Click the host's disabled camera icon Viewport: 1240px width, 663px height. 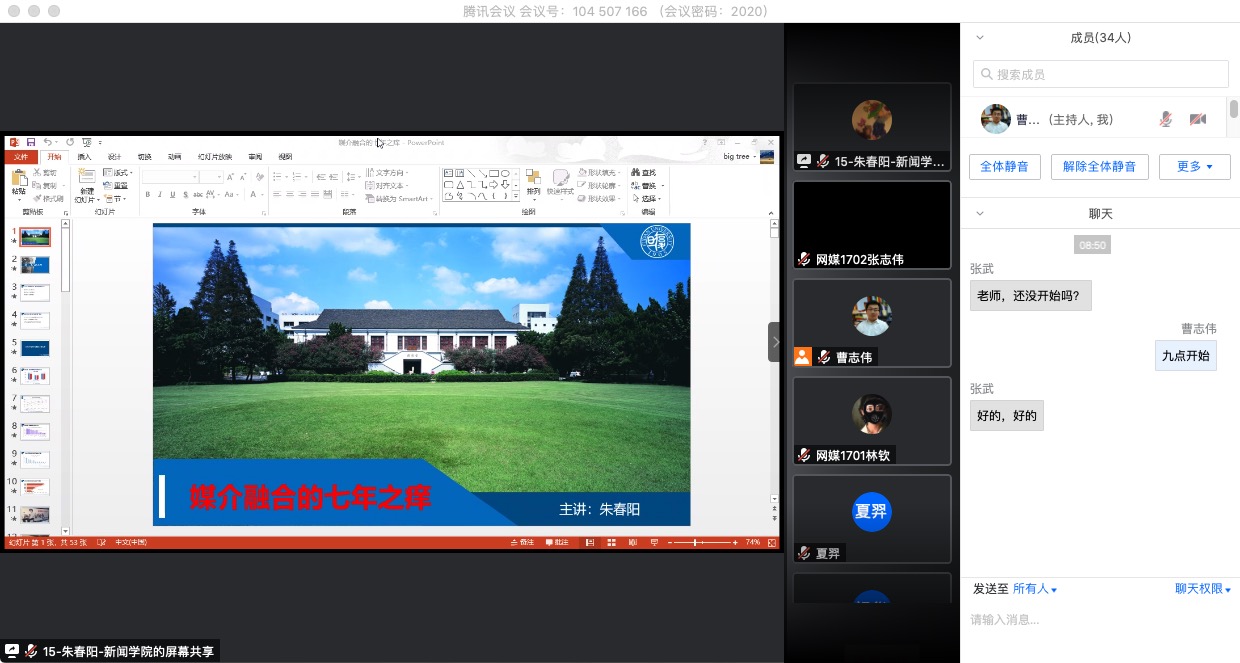[x=1197, y=119]
